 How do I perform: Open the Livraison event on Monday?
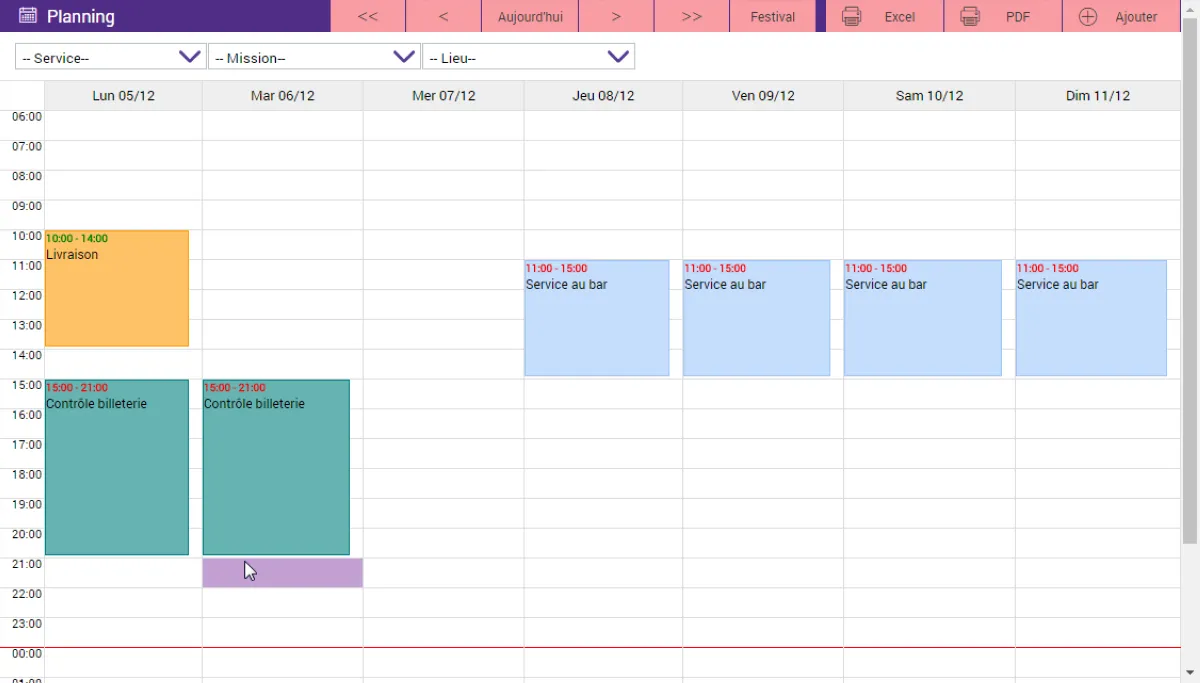coord(117,288)
